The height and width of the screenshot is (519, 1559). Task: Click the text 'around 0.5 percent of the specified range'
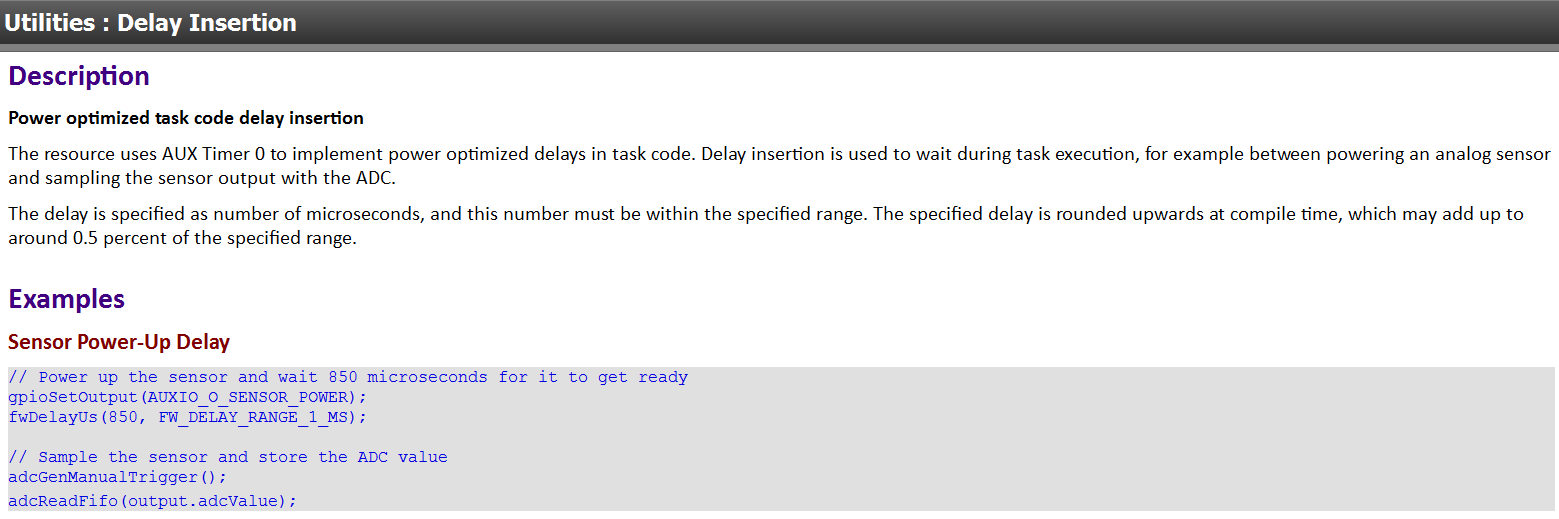180,239
